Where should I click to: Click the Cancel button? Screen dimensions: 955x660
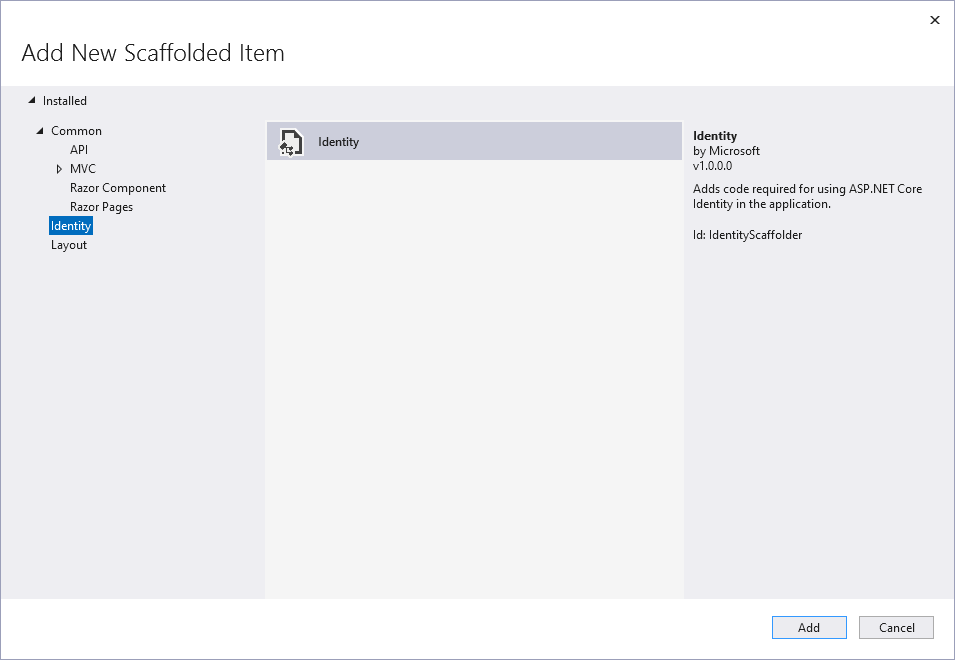click(896, 628)
